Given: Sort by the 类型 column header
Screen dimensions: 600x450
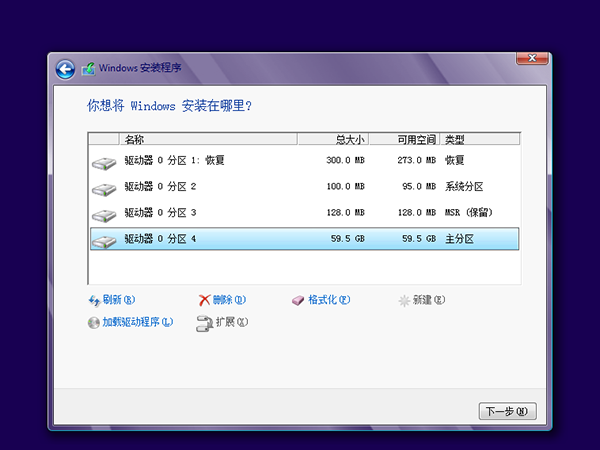Looking at the screenshot, I should pyautogui.click(x=480, y=139).
